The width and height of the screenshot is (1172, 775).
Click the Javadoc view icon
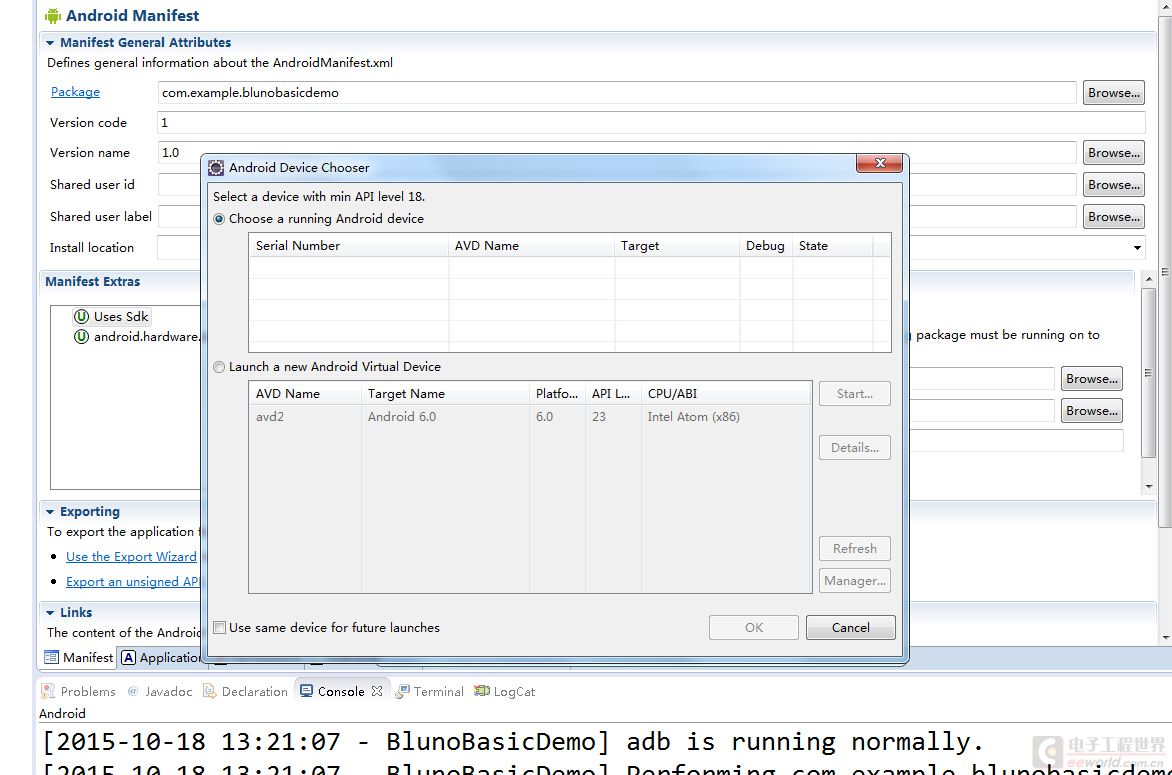point(133,691)
